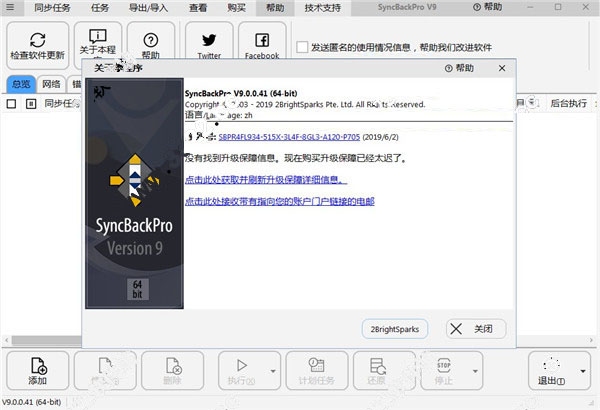Click link to receive account portal email
Screen dimensions: 600x410
click(280, 201)
